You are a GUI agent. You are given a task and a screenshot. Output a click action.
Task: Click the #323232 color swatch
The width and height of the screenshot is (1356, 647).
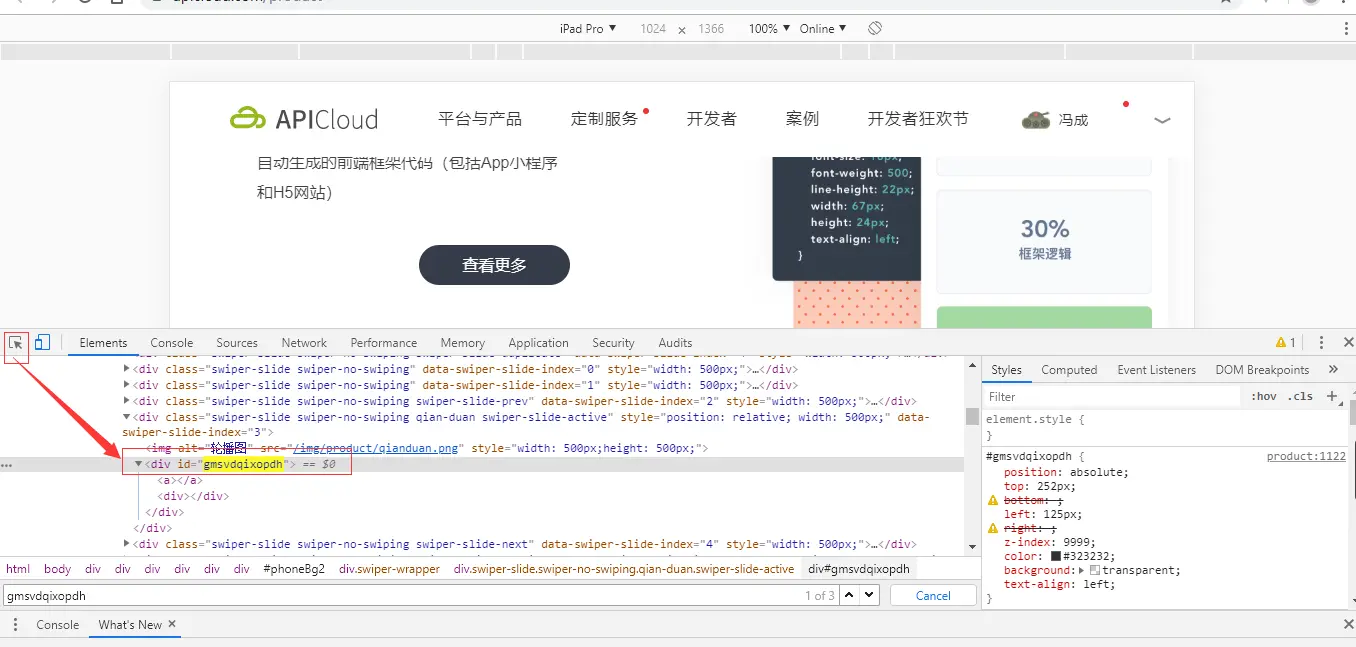tap(1055, 556)
